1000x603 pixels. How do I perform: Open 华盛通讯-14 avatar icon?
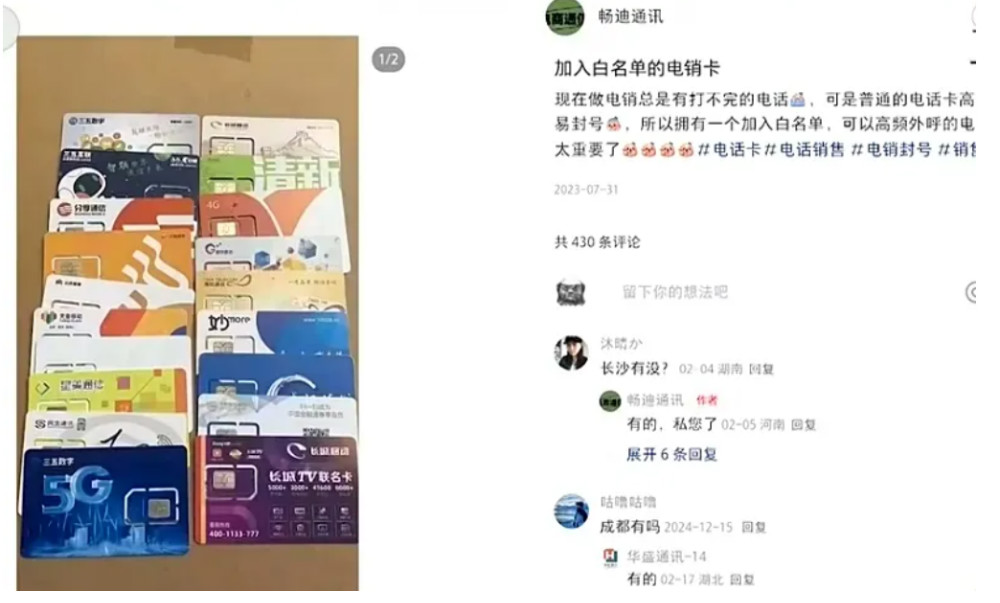click(610, 558)
